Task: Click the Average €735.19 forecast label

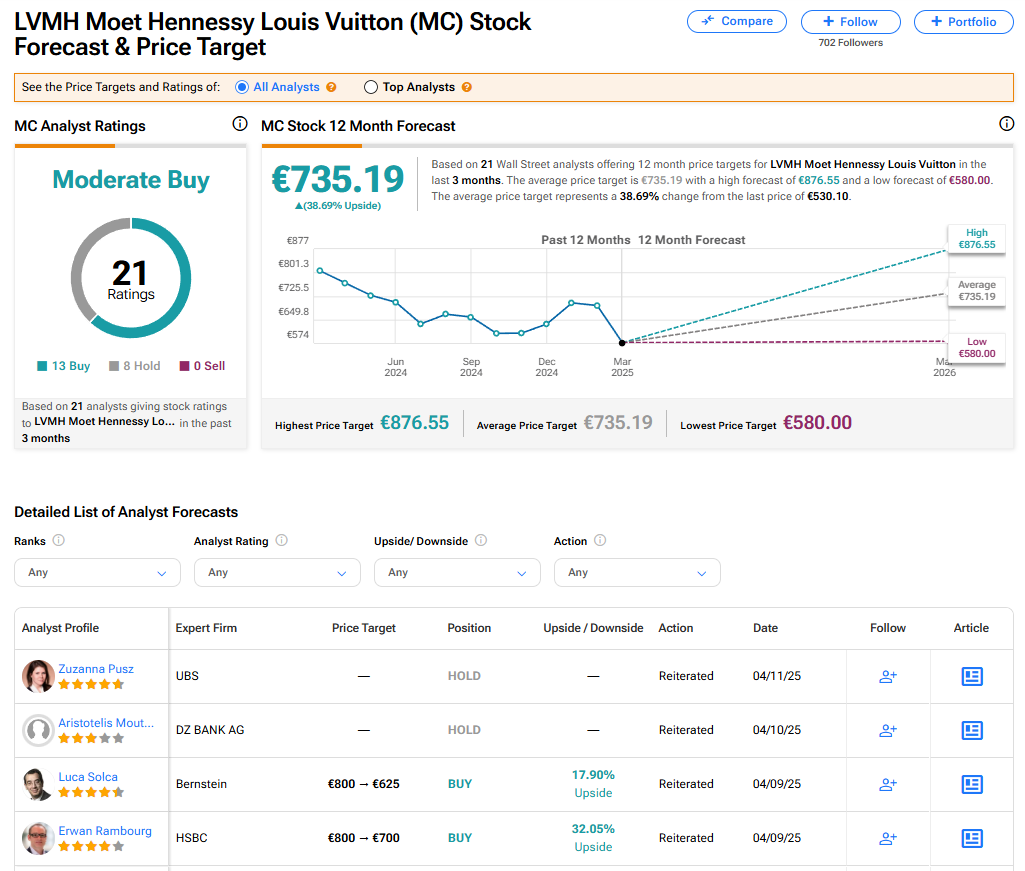Action: pyautogui.click(x=977, y=290)
